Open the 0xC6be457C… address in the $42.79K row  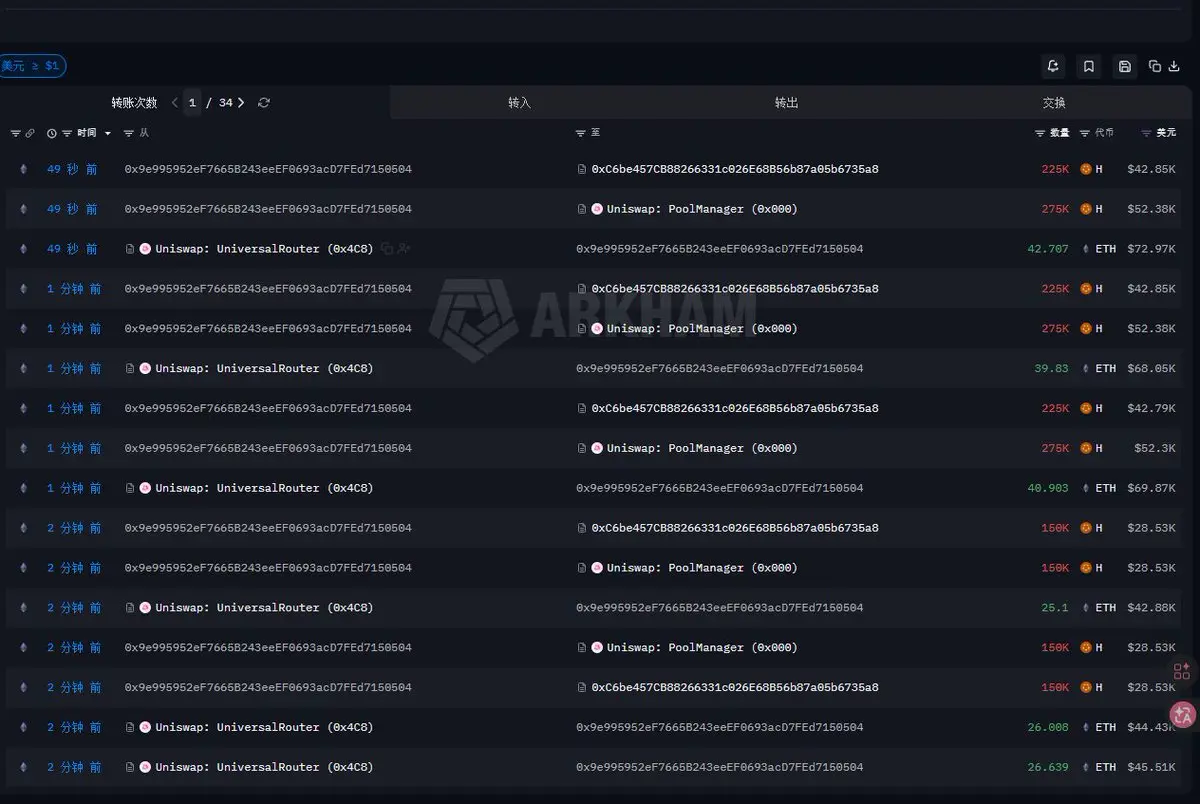click(735, 409)
